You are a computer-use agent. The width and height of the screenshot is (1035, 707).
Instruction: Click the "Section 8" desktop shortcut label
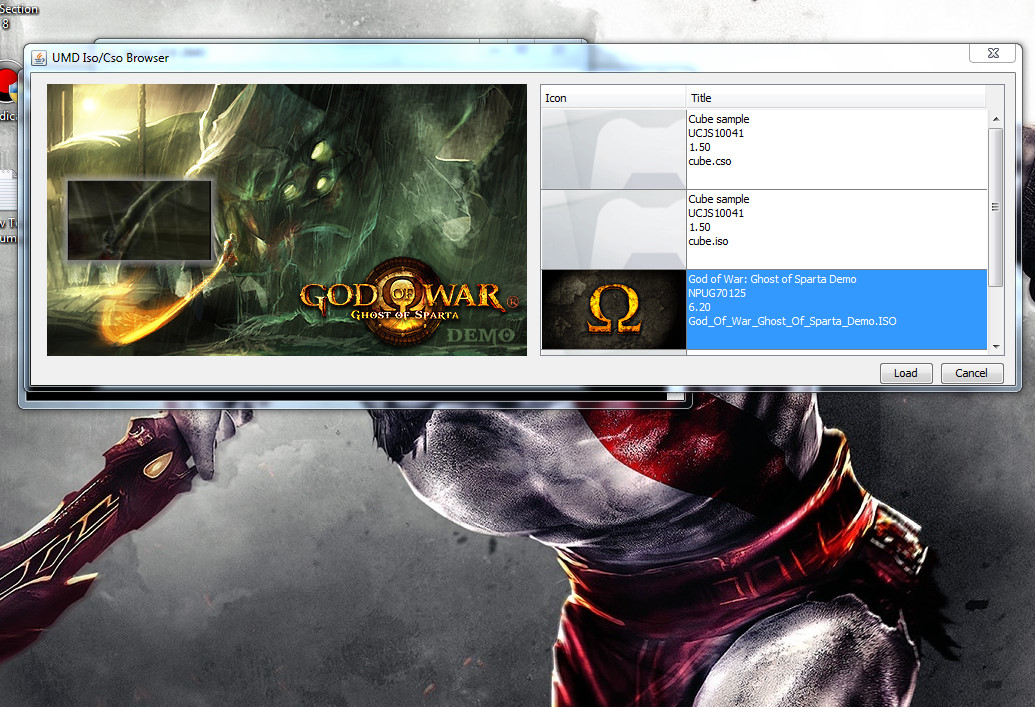click(x=18, y=16)
